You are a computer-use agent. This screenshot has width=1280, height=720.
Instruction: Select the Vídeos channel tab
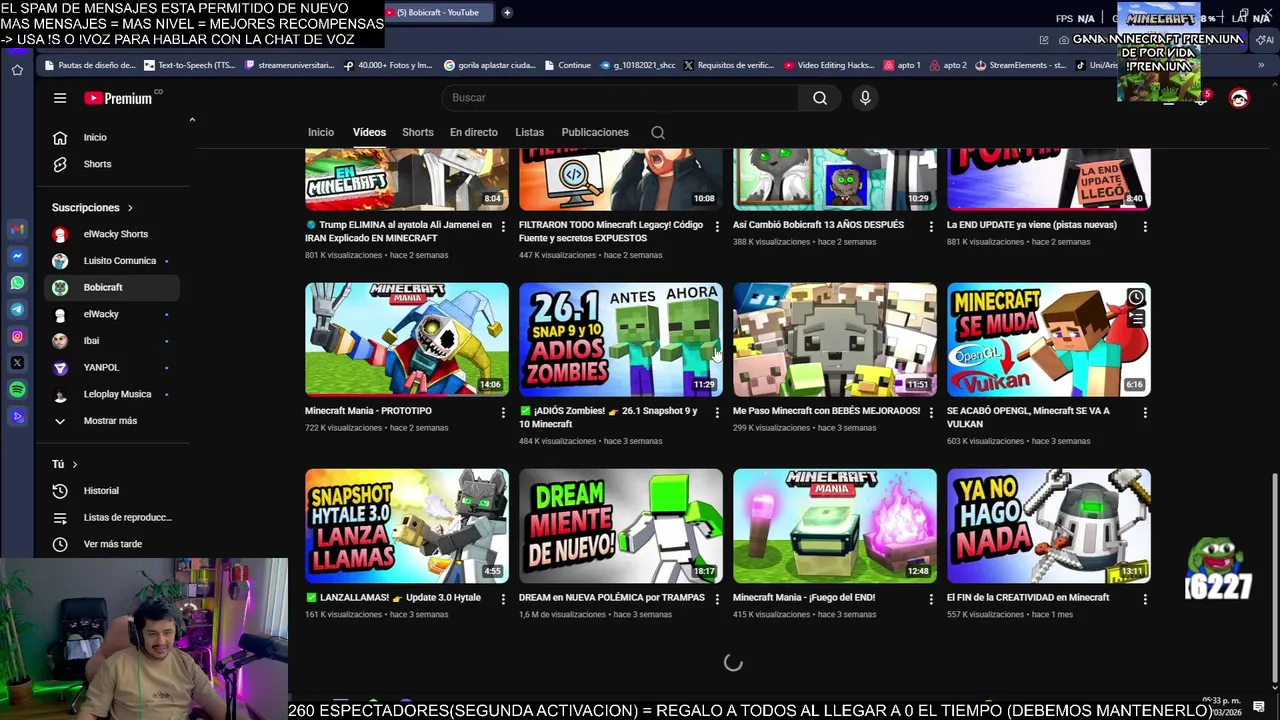(369, 132)
